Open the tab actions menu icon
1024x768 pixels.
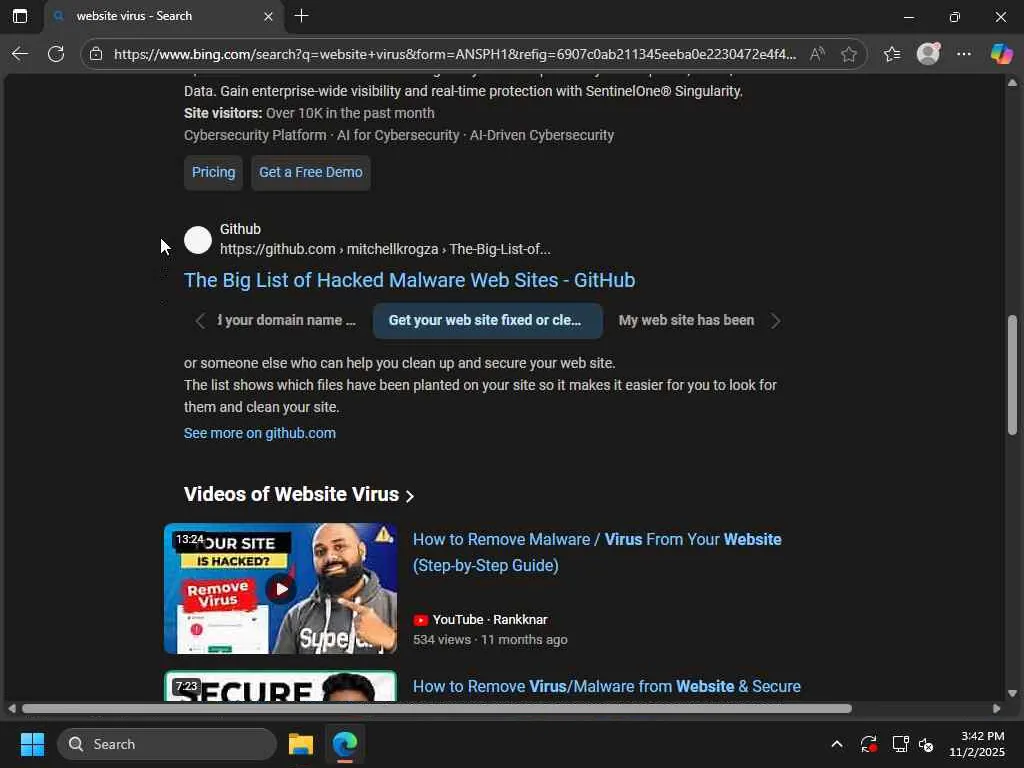coord(20,16)
